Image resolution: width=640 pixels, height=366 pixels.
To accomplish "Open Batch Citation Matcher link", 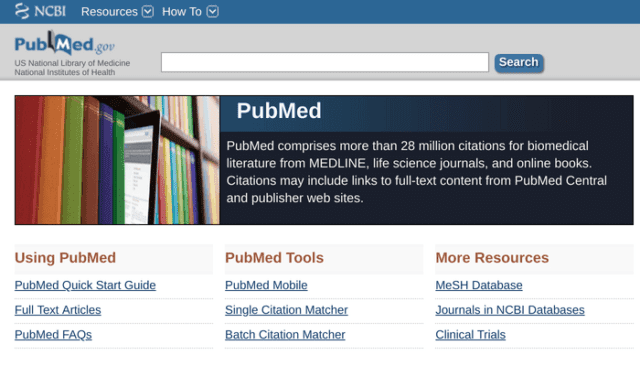I will point(285,335).
